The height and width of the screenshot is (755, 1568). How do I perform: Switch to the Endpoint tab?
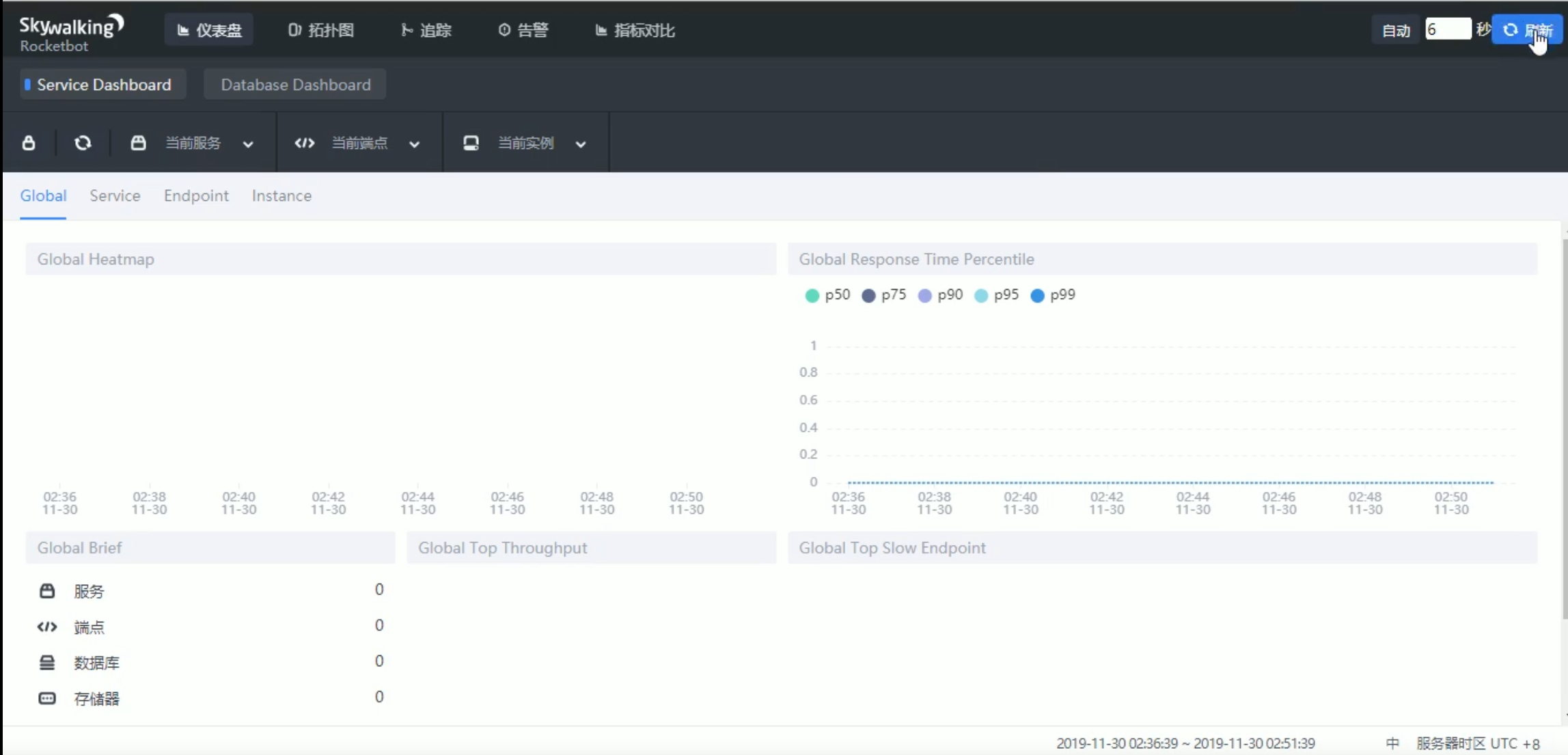coord(196,196)
